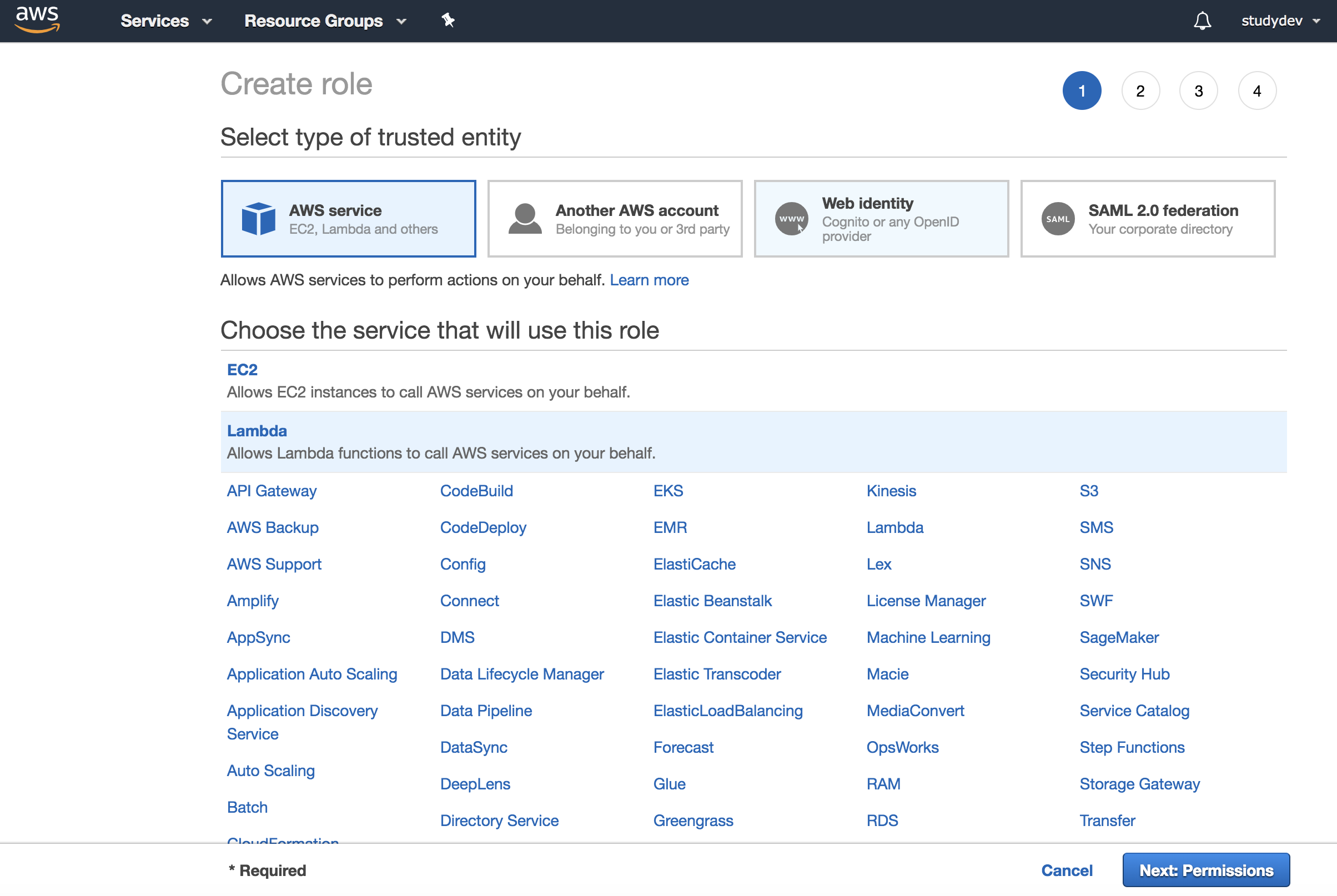Open the notifications bell icon
Image resolution: width=1337 pixels, height=896 pixels.
[x=1202, y=21]
